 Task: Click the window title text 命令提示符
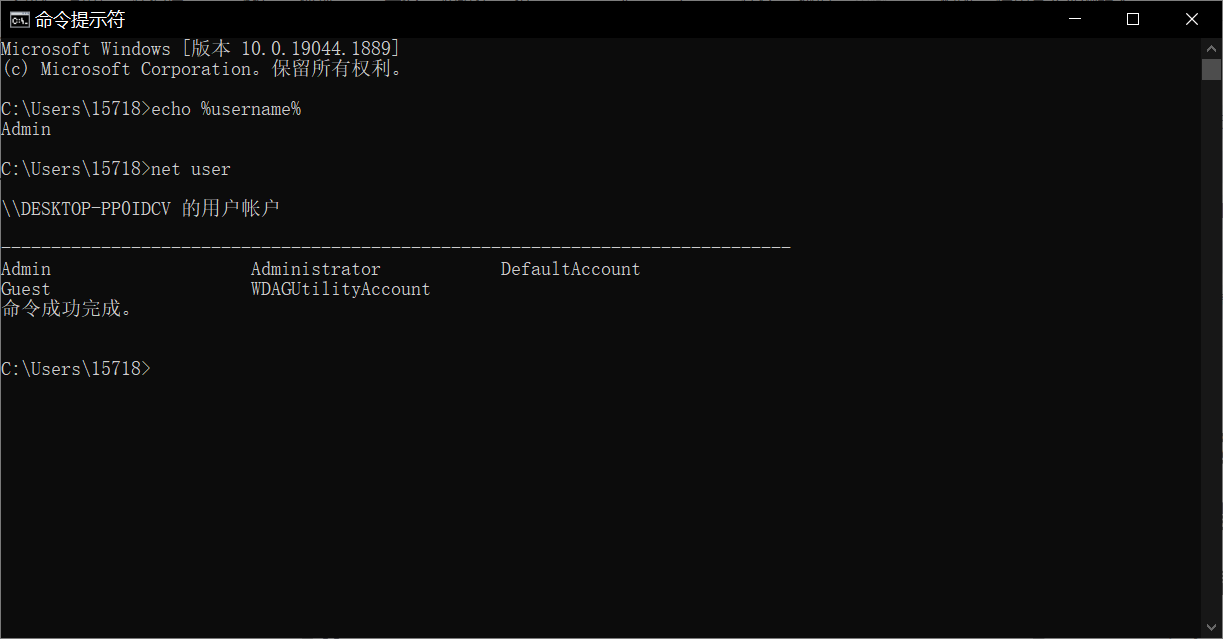pos(80,20)
